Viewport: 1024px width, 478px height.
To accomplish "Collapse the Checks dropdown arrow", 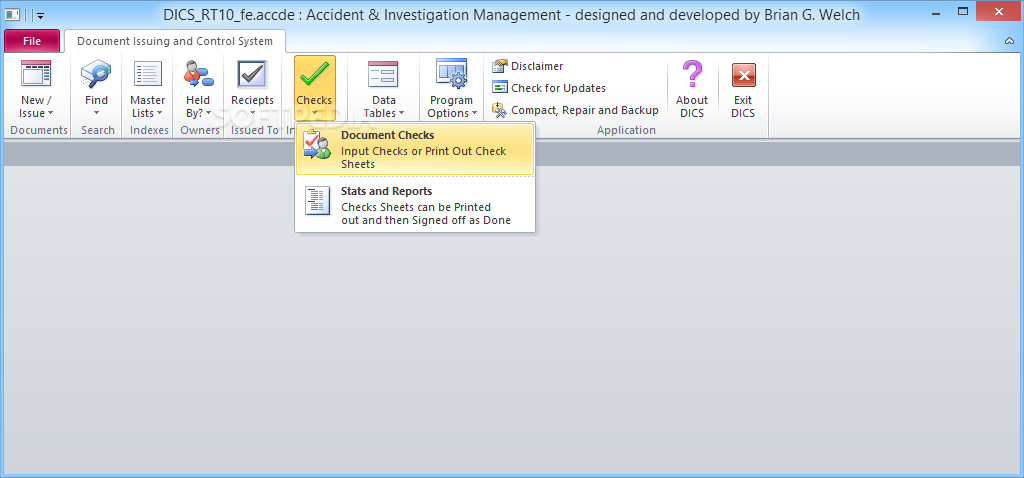I will click(x=314, y=113).
